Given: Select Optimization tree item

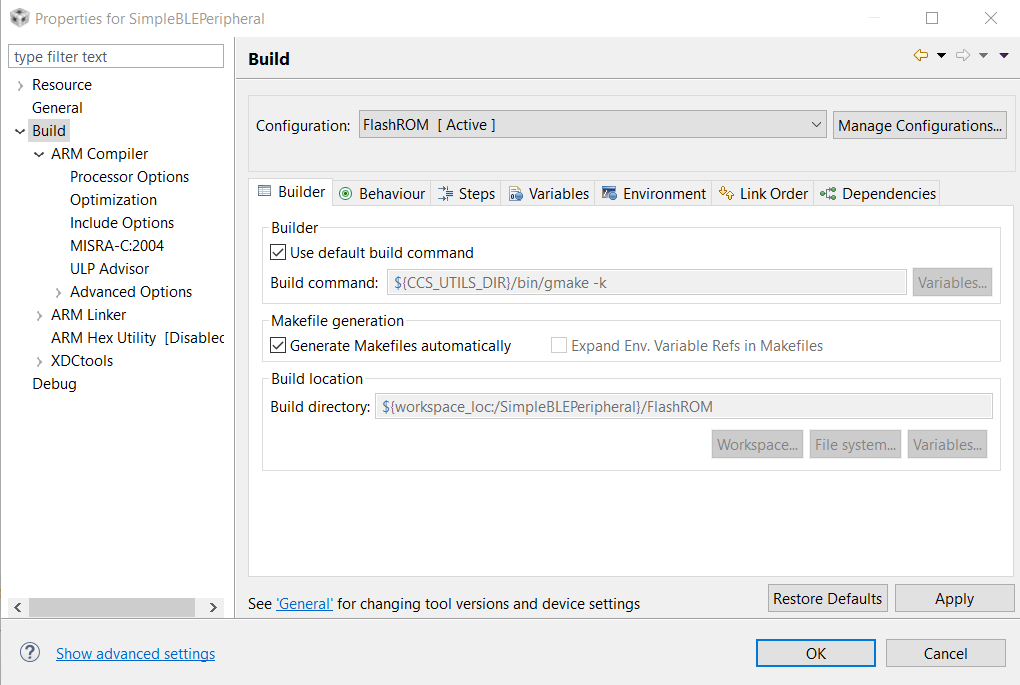Looking at the screenshot, I should tap(113, 200).
